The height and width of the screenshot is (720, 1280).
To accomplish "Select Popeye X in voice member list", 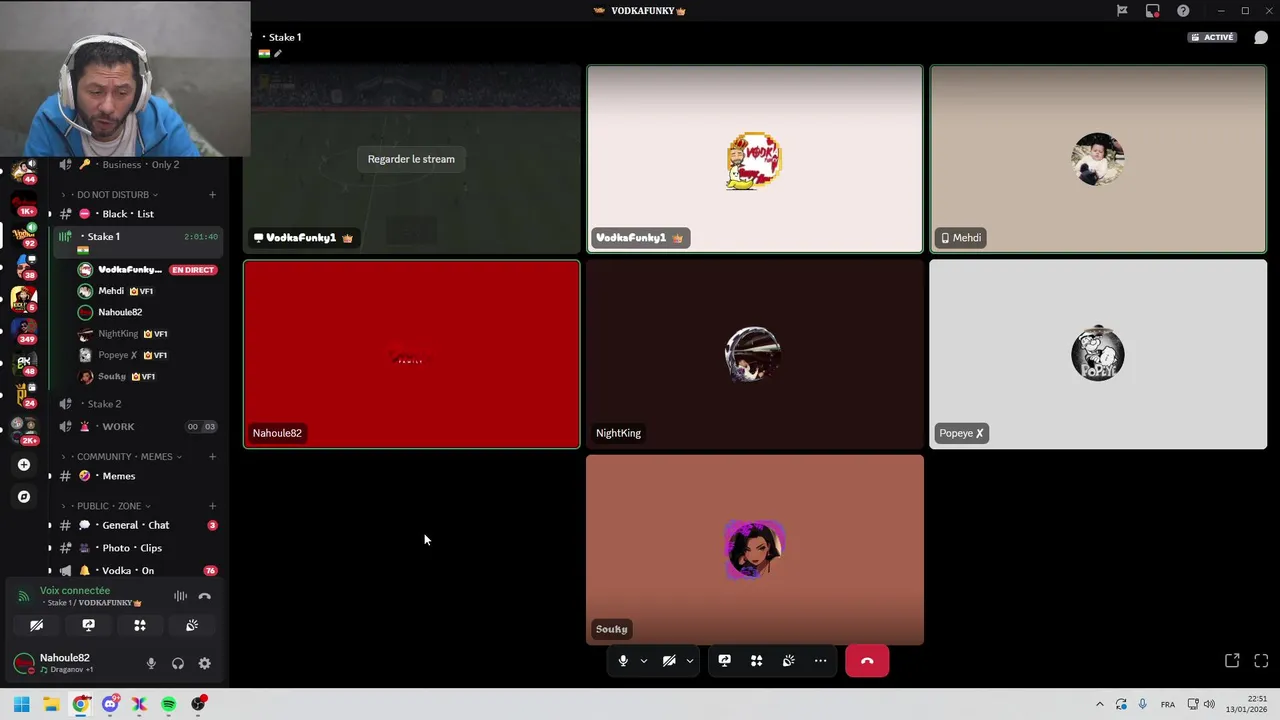I will pos(147,355).
